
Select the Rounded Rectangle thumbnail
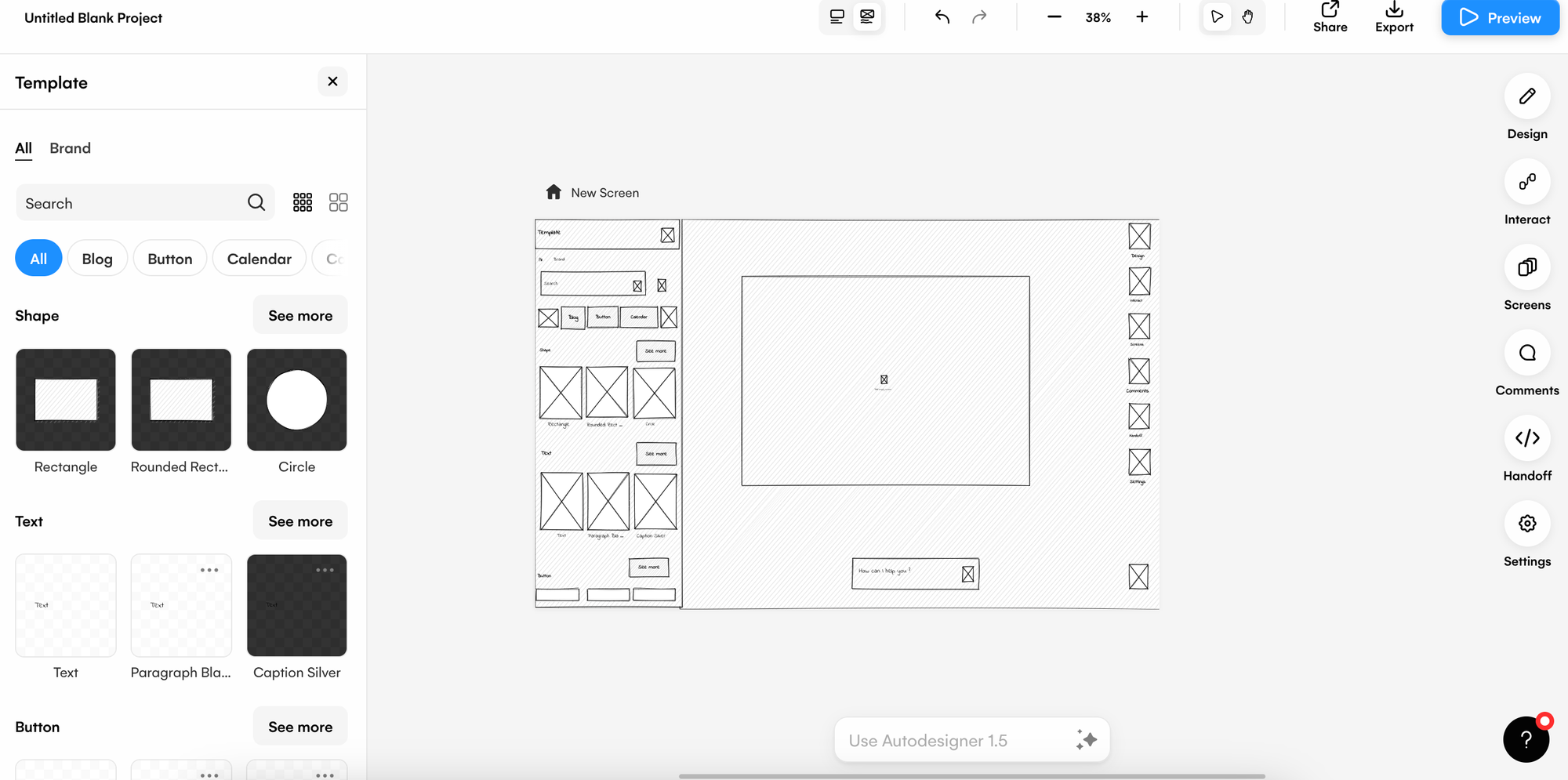(181, 400)
